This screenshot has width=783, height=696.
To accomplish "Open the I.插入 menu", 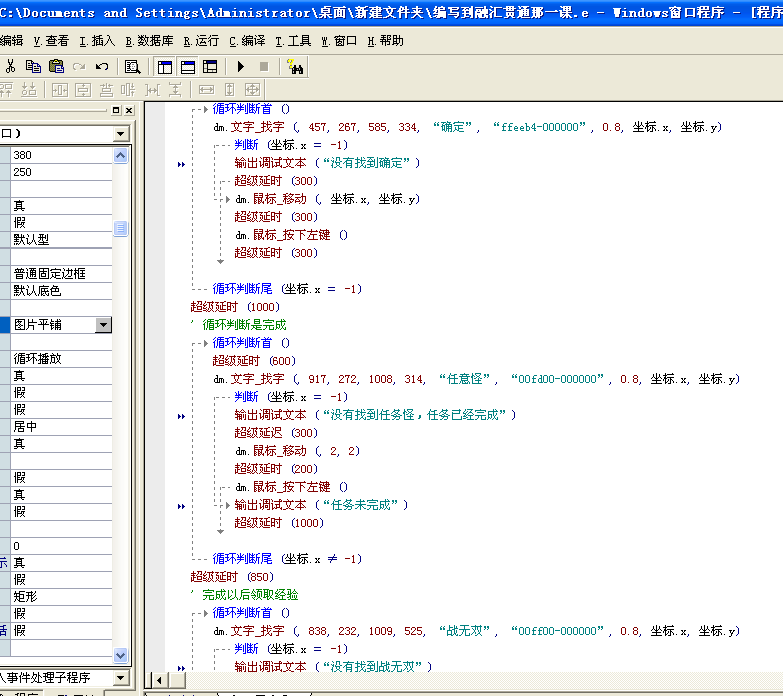I will (97, 40).
